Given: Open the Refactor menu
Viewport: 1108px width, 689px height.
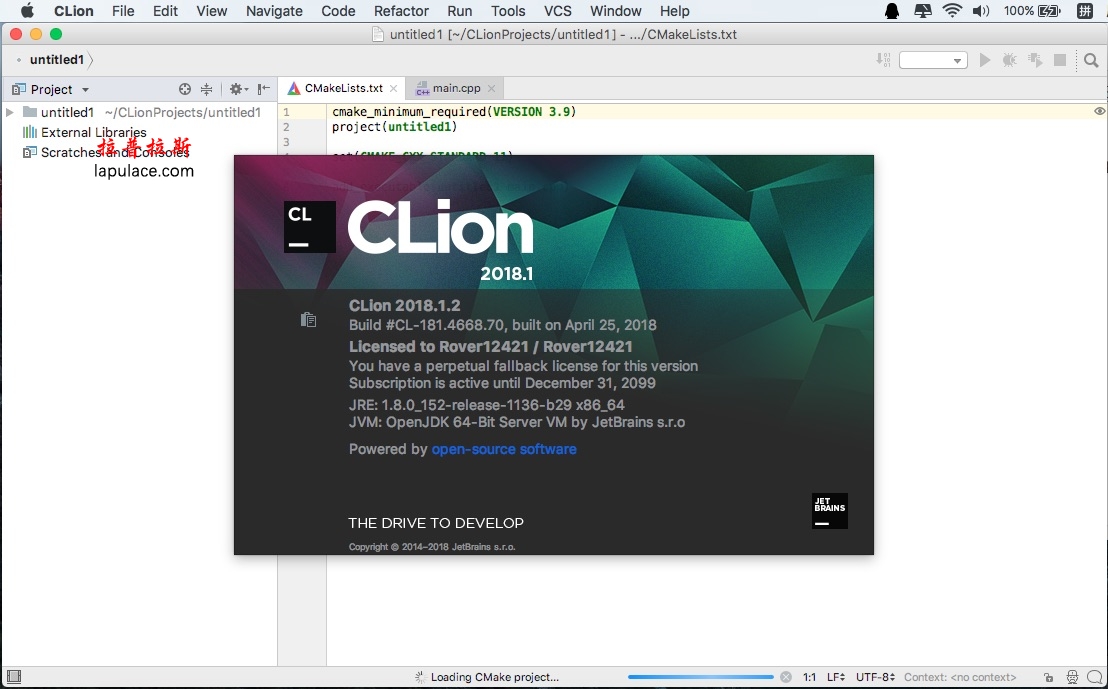Looking at the screenshot, I should pyautogui.click(x=401, y=11).
